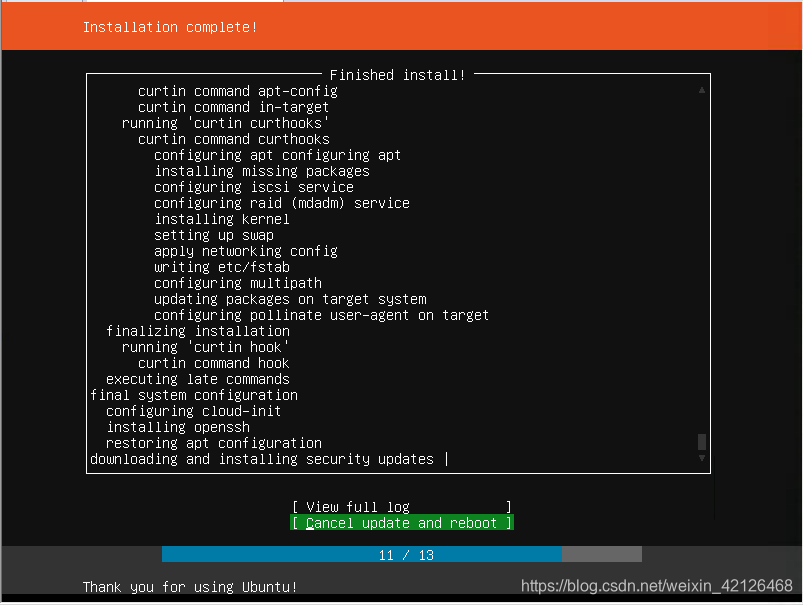Screen dimensions: 803x605
Task: Select 'downloading and installing security updates' line
Action: [262, 460]
